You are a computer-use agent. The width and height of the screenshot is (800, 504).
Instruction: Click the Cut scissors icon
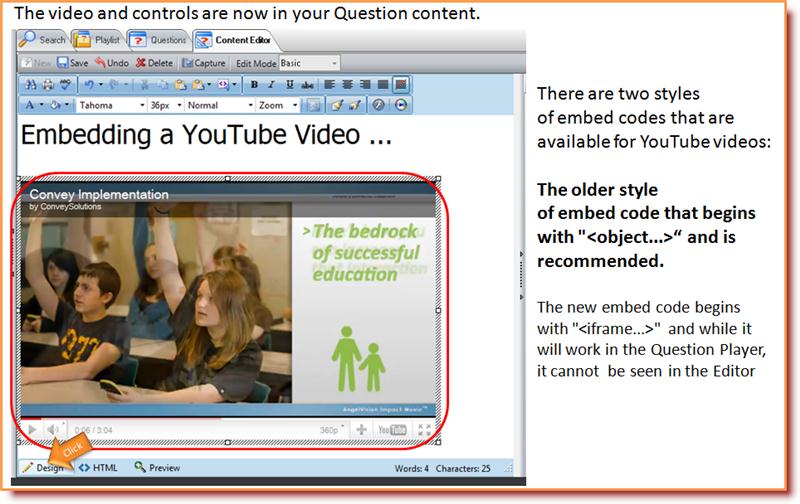pos(144,85)
